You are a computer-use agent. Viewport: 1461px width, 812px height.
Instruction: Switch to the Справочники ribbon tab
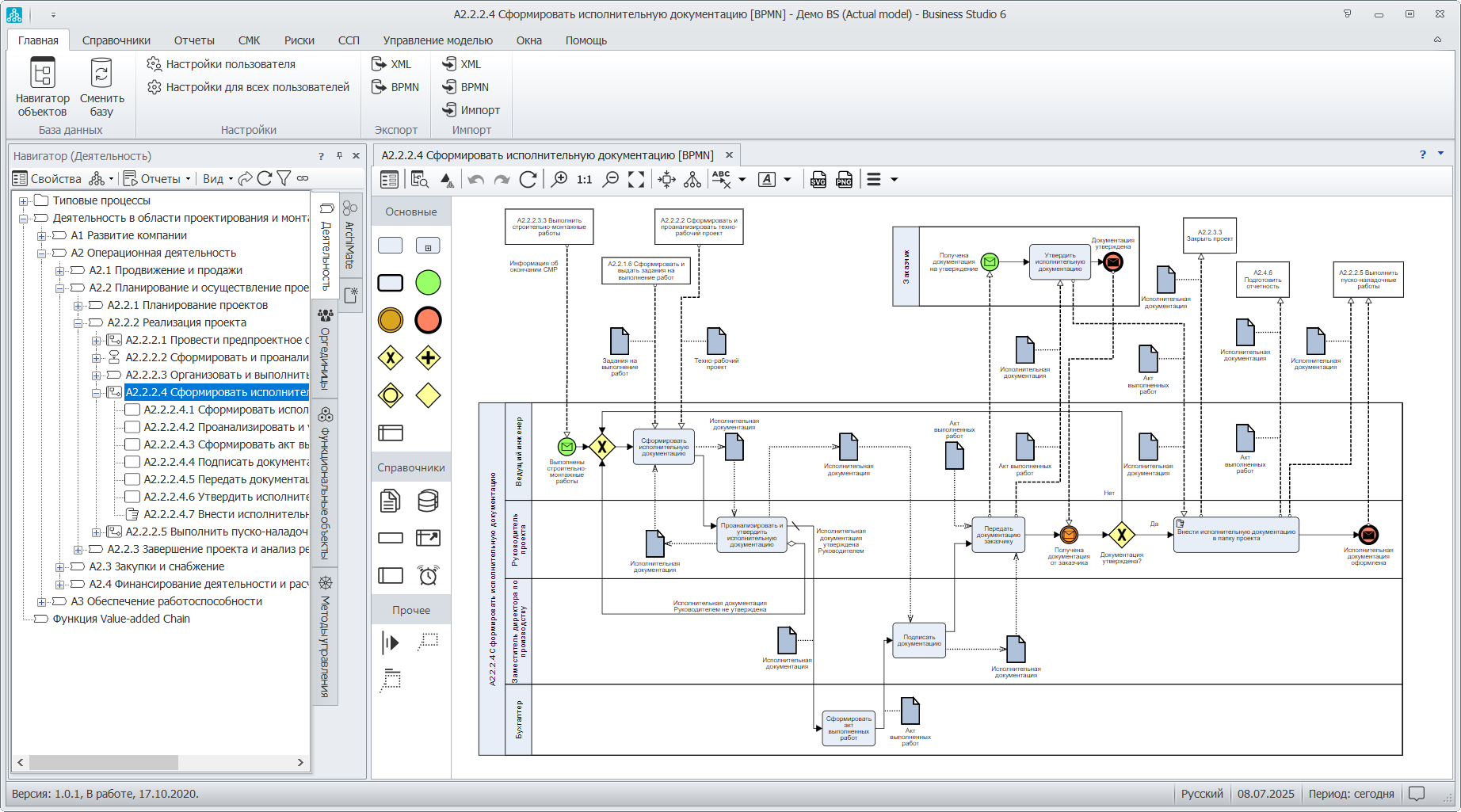click(116, 40)
